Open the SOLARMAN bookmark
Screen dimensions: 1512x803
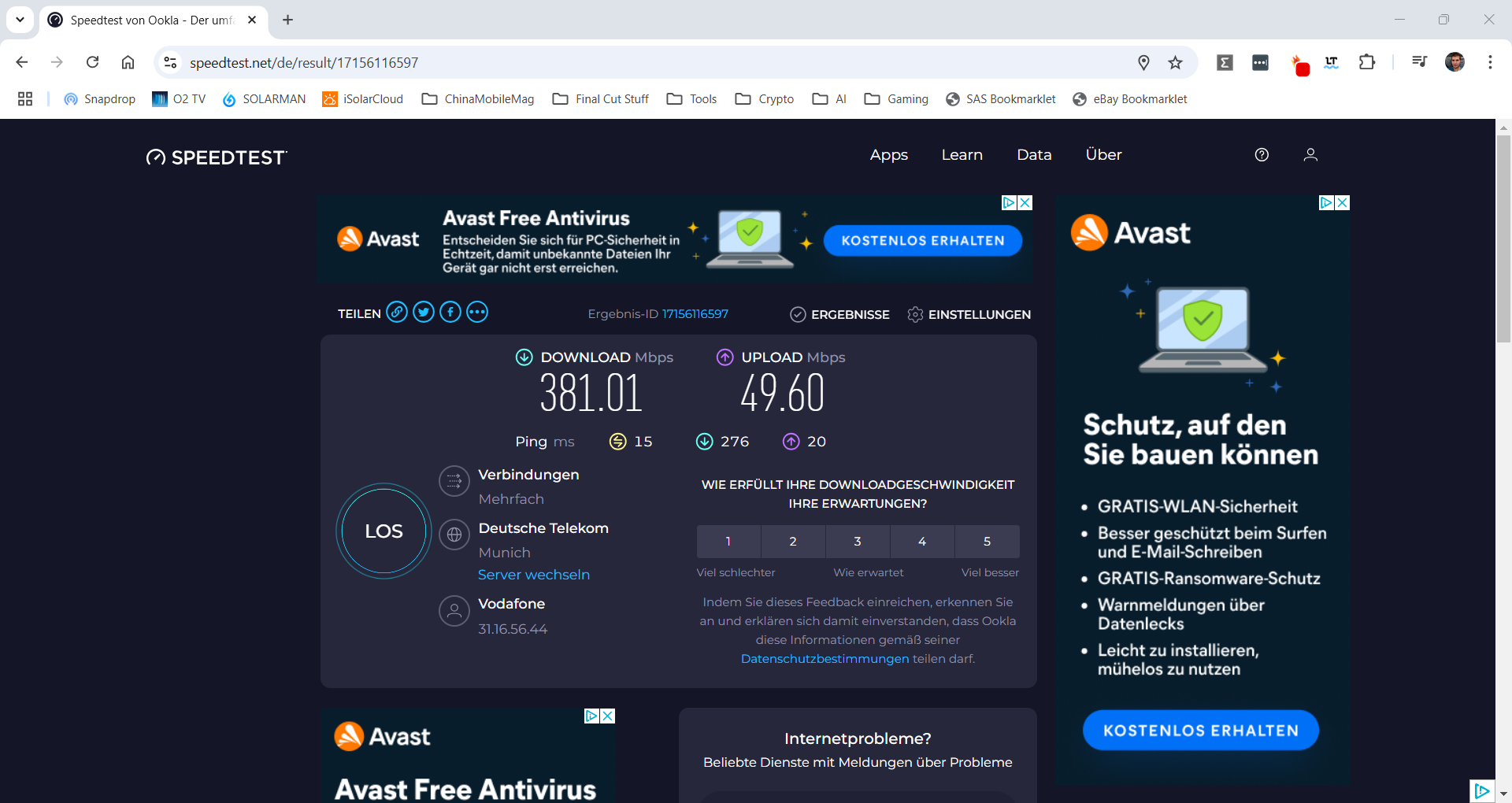click(x=264, y=99)
